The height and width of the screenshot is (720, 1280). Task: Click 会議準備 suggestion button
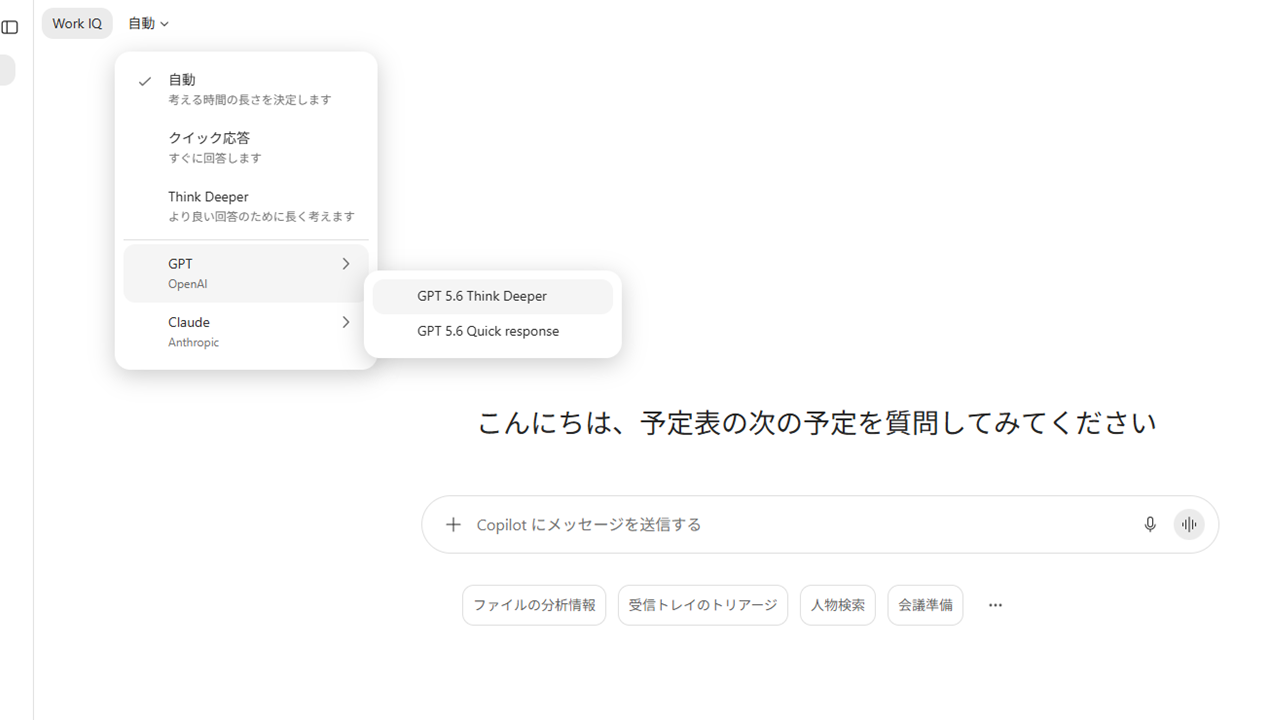(925, 605)
